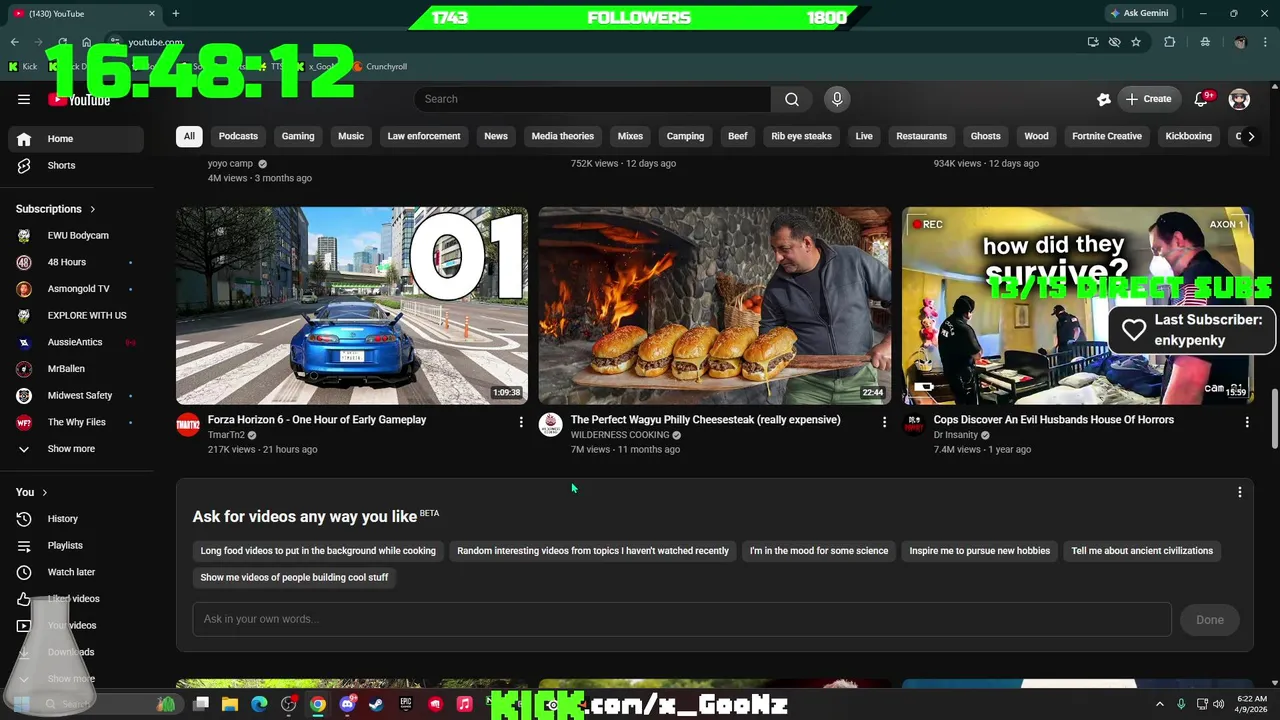
Task: Go to Shorts in the sidebar
Action: click(x=76, y=165)
